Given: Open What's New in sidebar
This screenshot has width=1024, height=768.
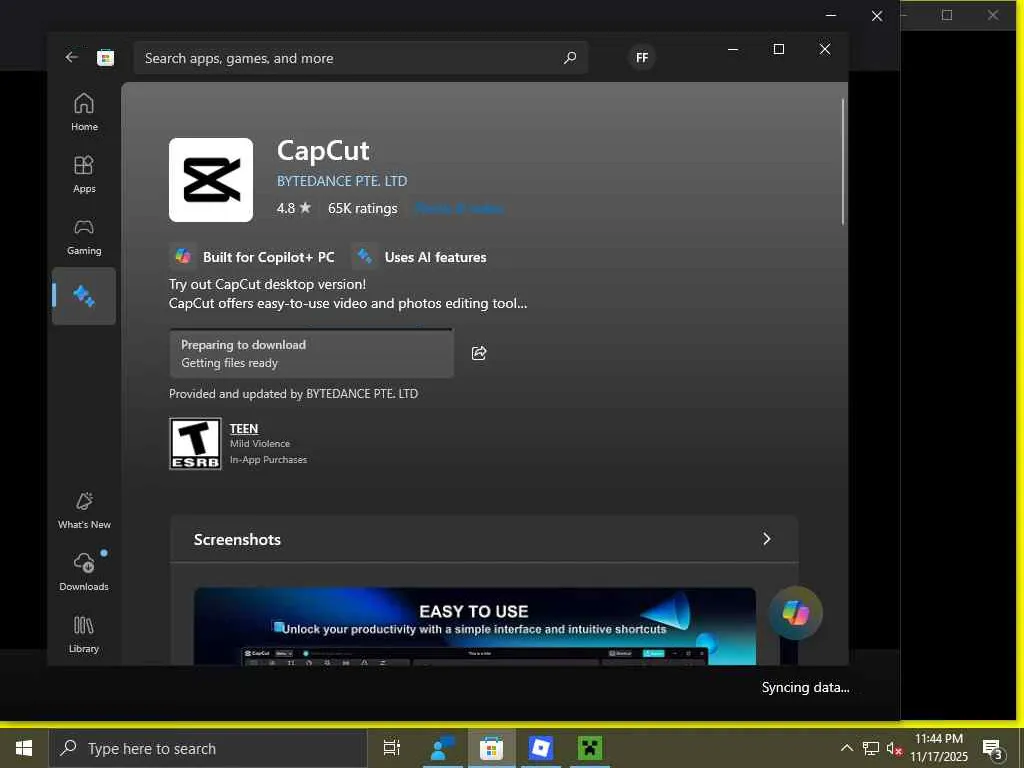Looking at the screenshot, I should pyautogui.click(x=84, y=510).
